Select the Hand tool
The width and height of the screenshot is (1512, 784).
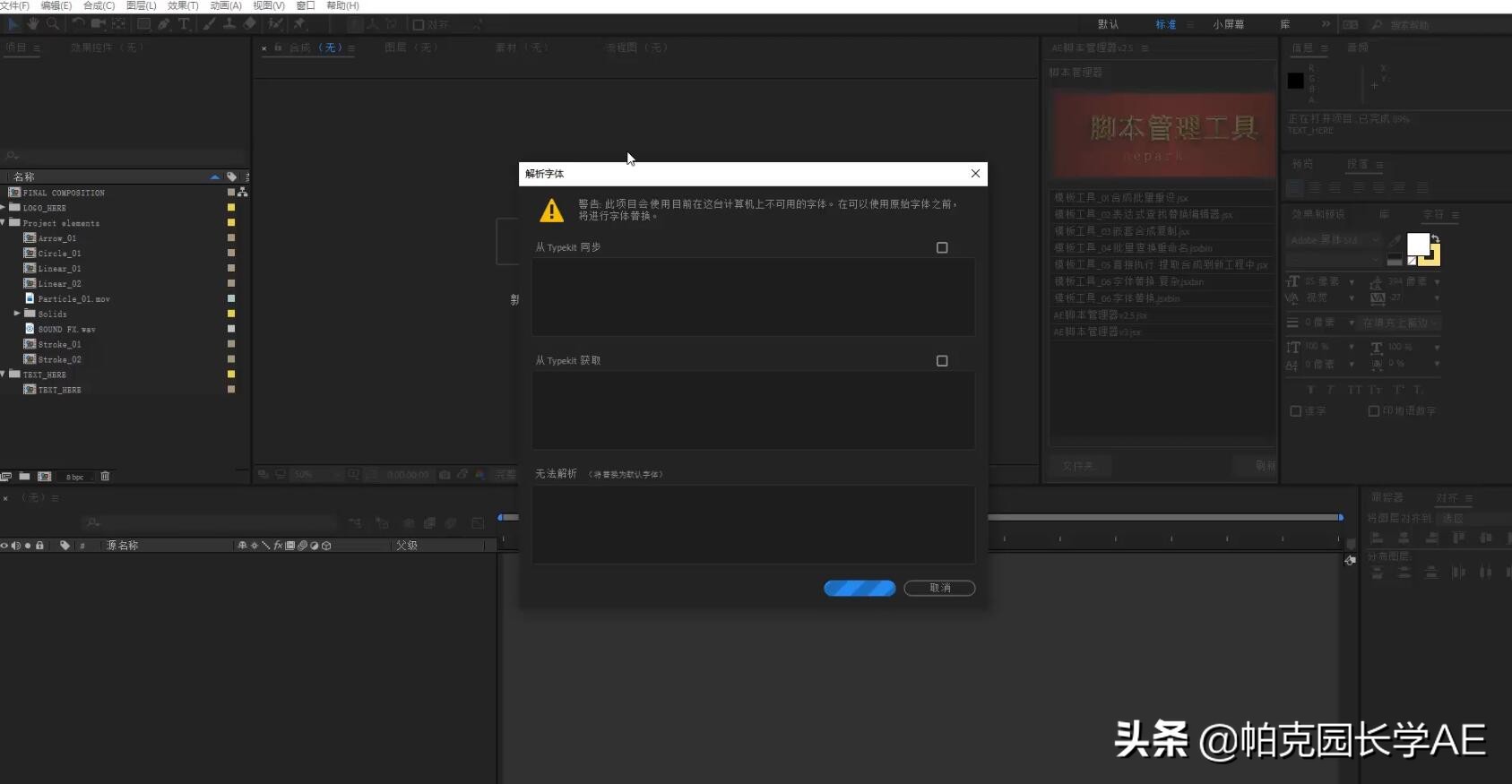click(x=33, y=24)
